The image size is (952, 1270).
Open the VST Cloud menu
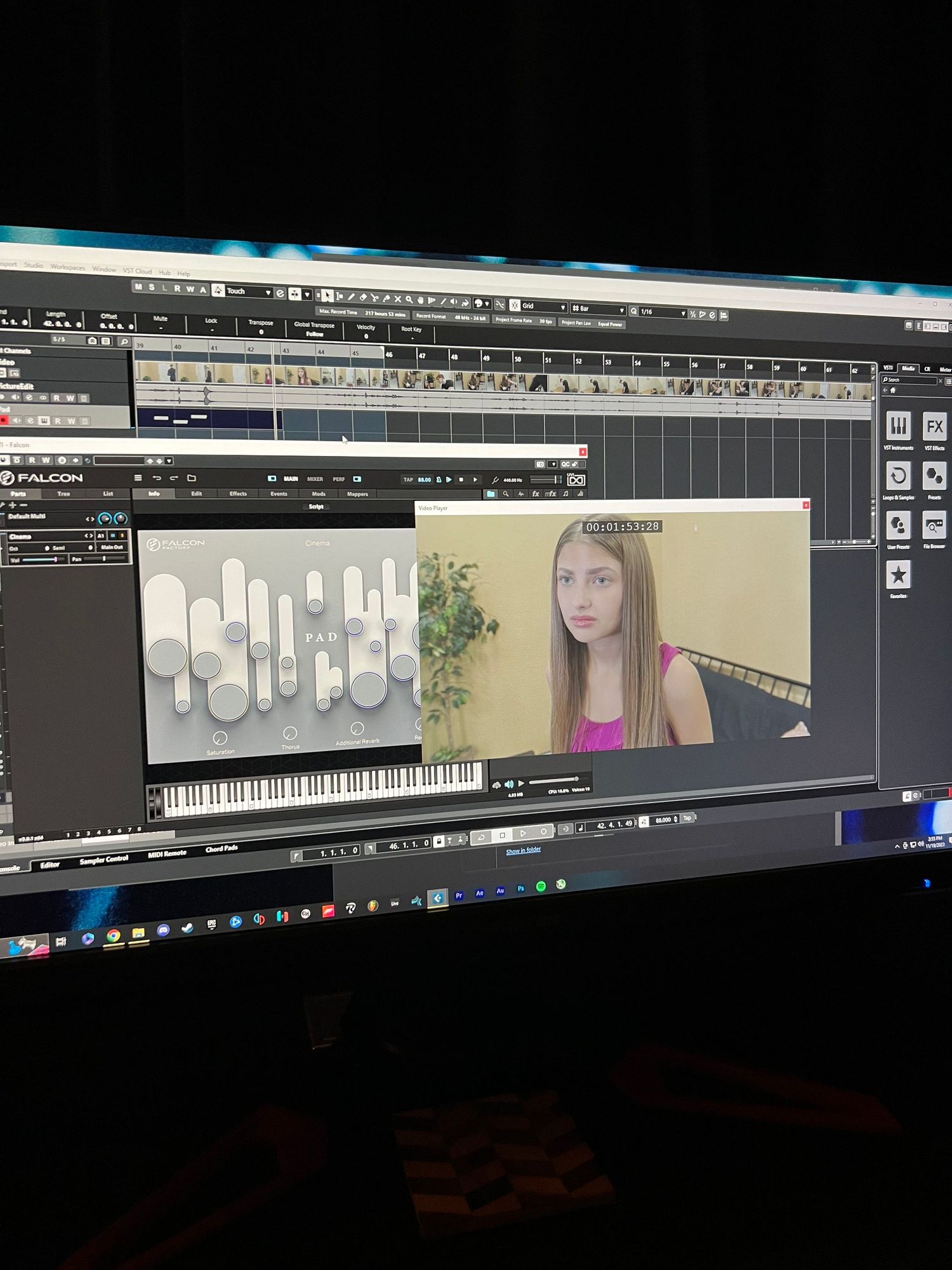[137, 271]
